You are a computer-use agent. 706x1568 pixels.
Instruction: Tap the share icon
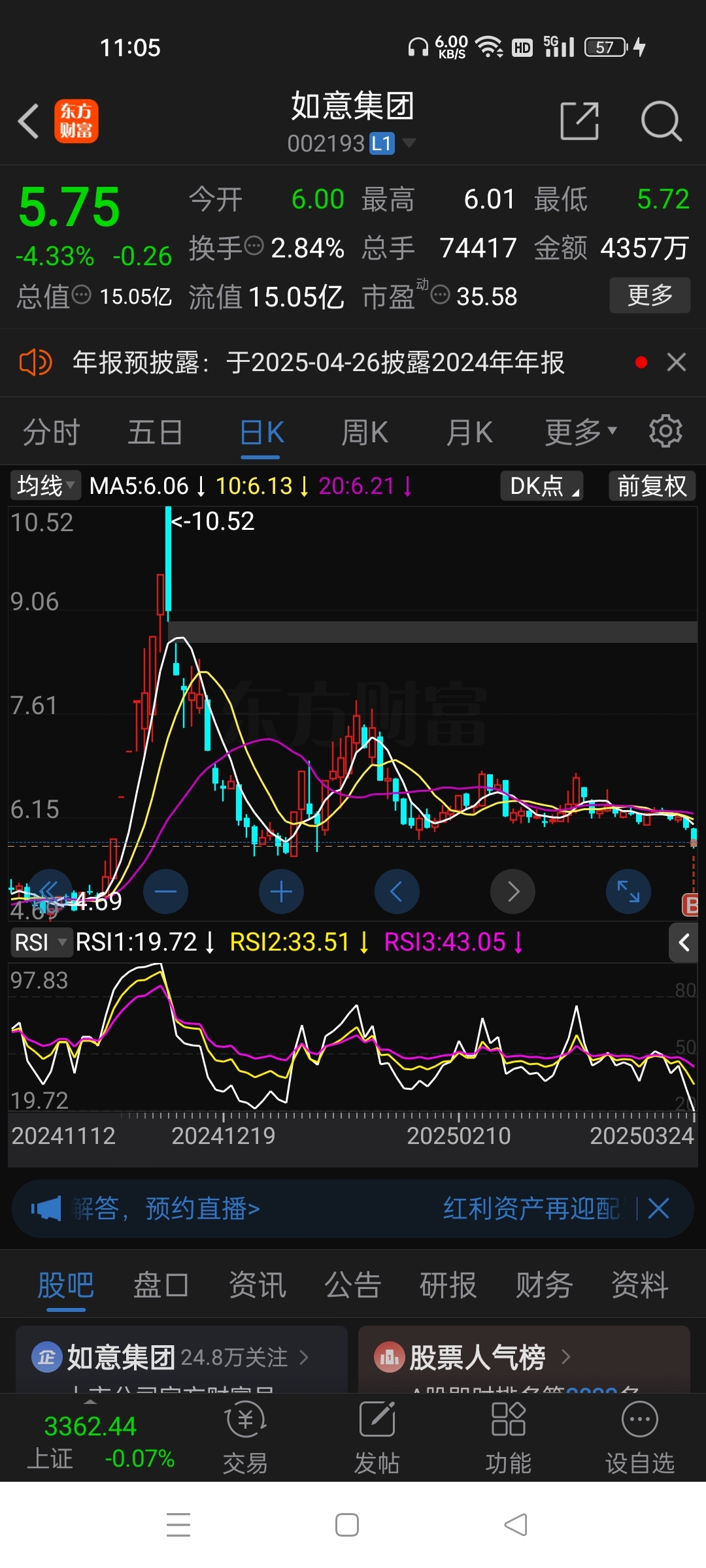(x=580, y=121)
